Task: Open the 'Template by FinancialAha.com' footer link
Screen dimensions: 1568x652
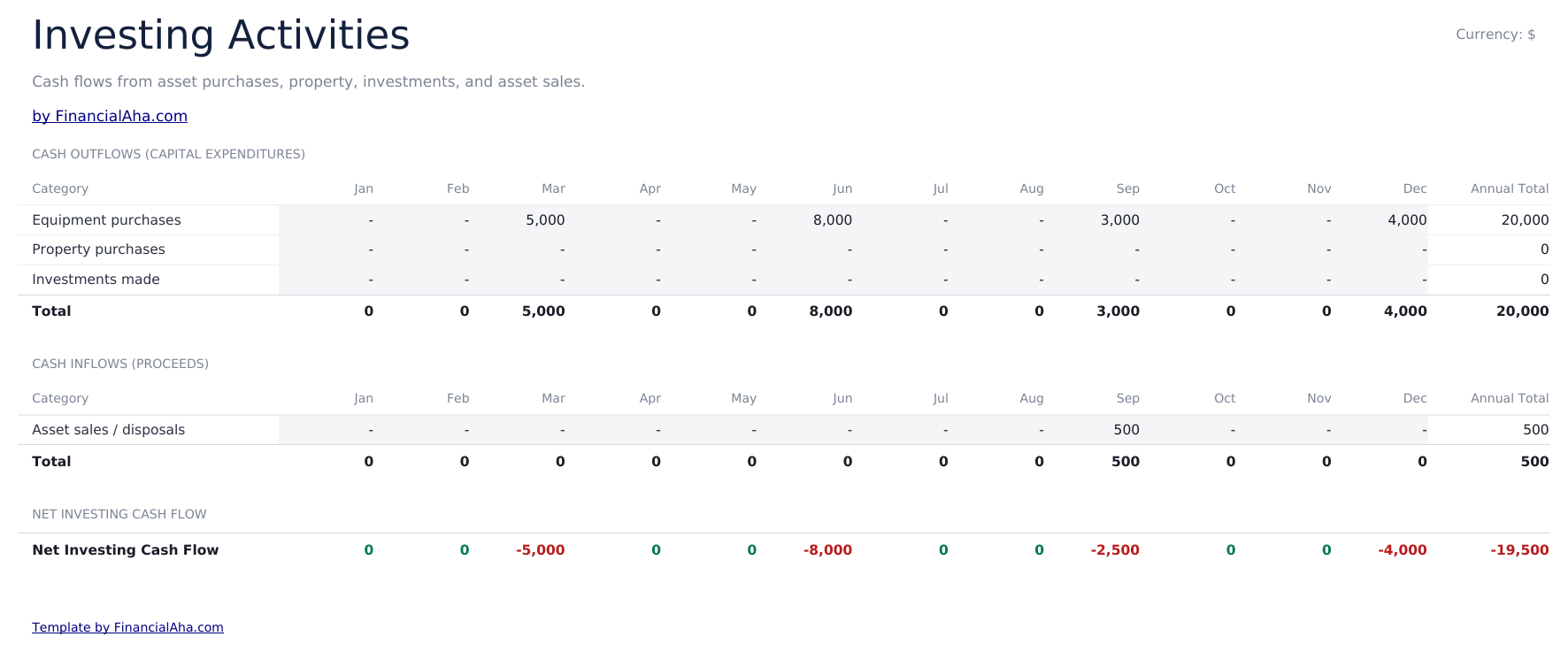Action: pos(127,627)
